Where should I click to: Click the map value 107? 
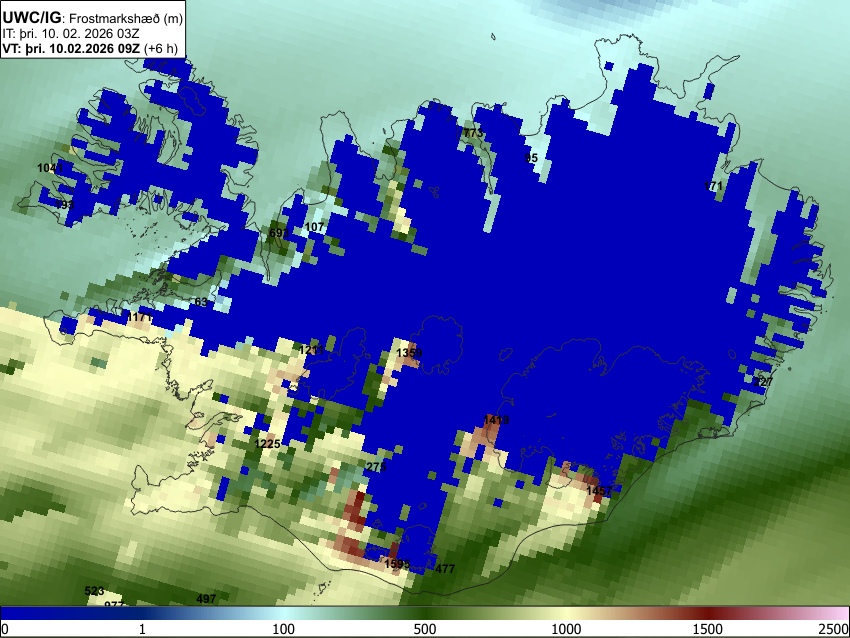click(314, 227)
